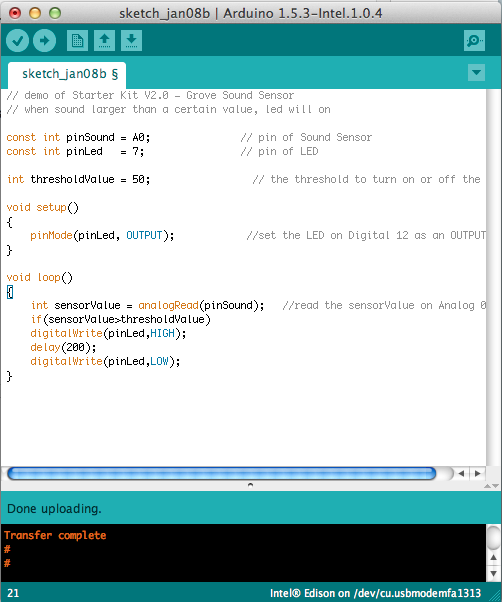
Task: Click the '// pin of LED' comment
Action: [x=279, y=151]
